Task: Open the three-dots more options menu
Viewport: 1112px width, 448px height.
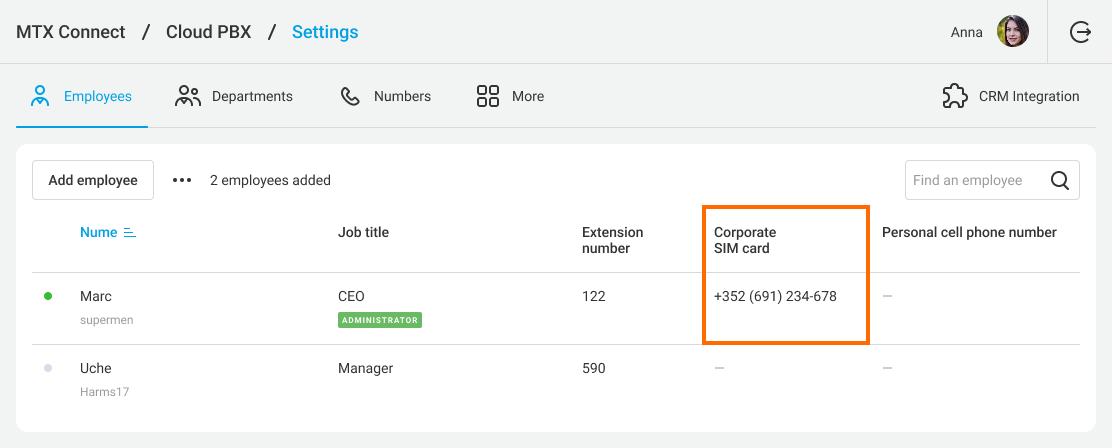Action: [x=181, y=180]
